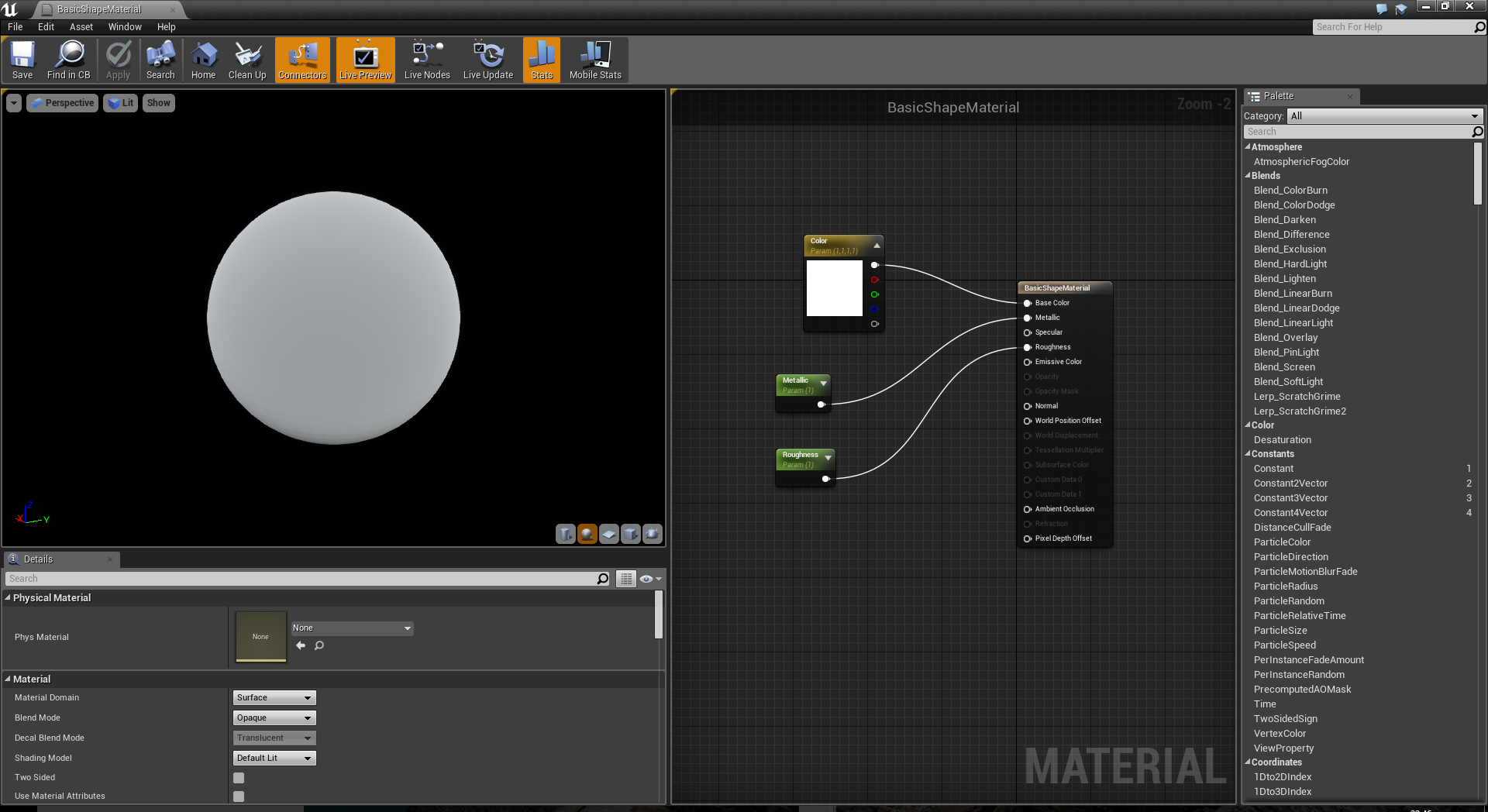Enable Use Material Attributes checkbox
Screen dimensions: 1488x812
point(239,797)
